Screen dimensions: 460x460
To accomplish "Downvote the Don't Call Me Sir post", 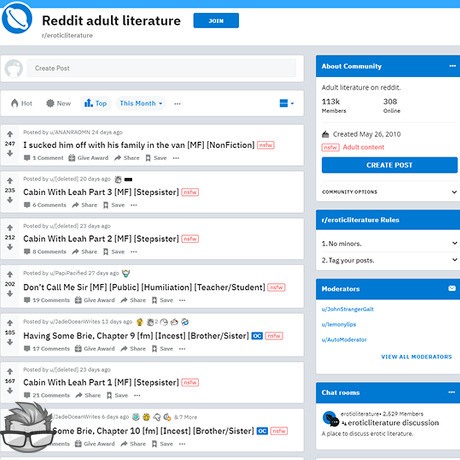I will pyautogui.click(x=10, y=294).
